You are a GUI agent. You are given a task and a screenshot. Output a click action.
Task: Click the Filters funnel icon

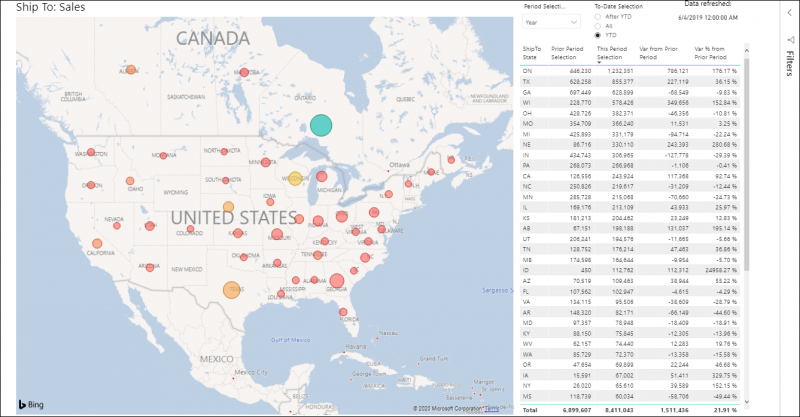790,39
